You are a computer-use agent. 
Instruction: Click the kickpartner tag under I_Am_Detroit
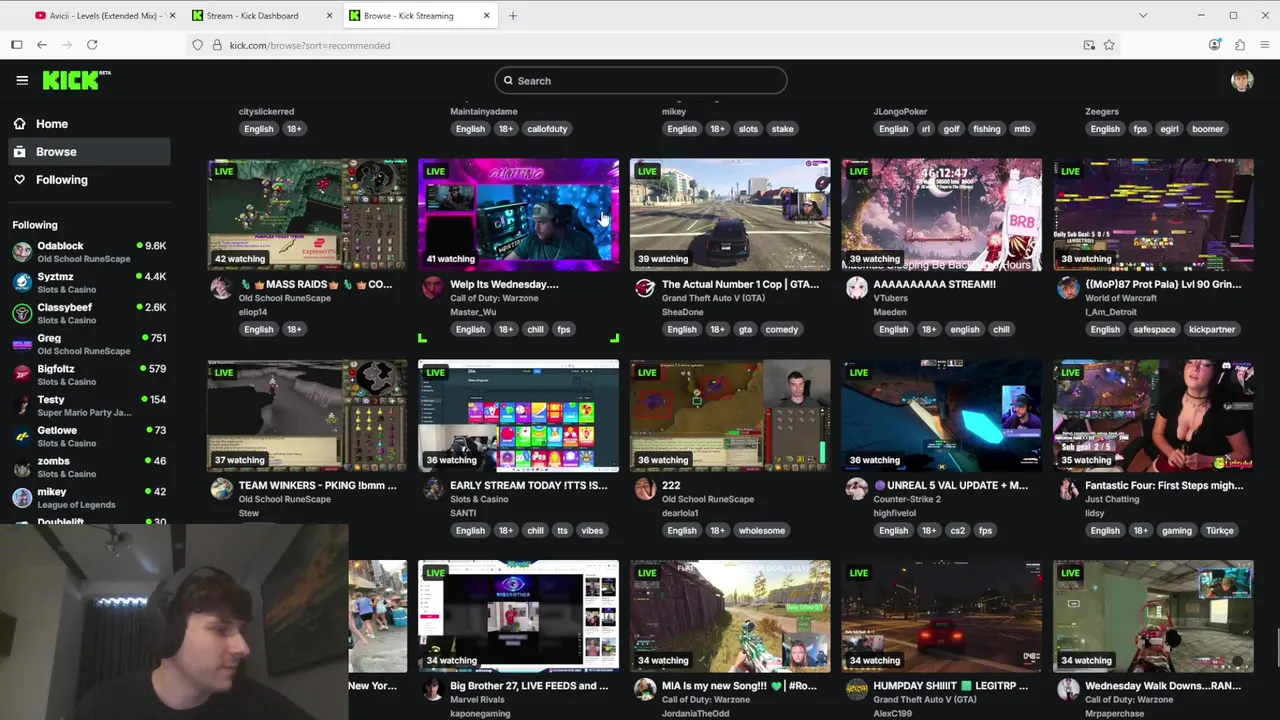[x=1212, y=330]
